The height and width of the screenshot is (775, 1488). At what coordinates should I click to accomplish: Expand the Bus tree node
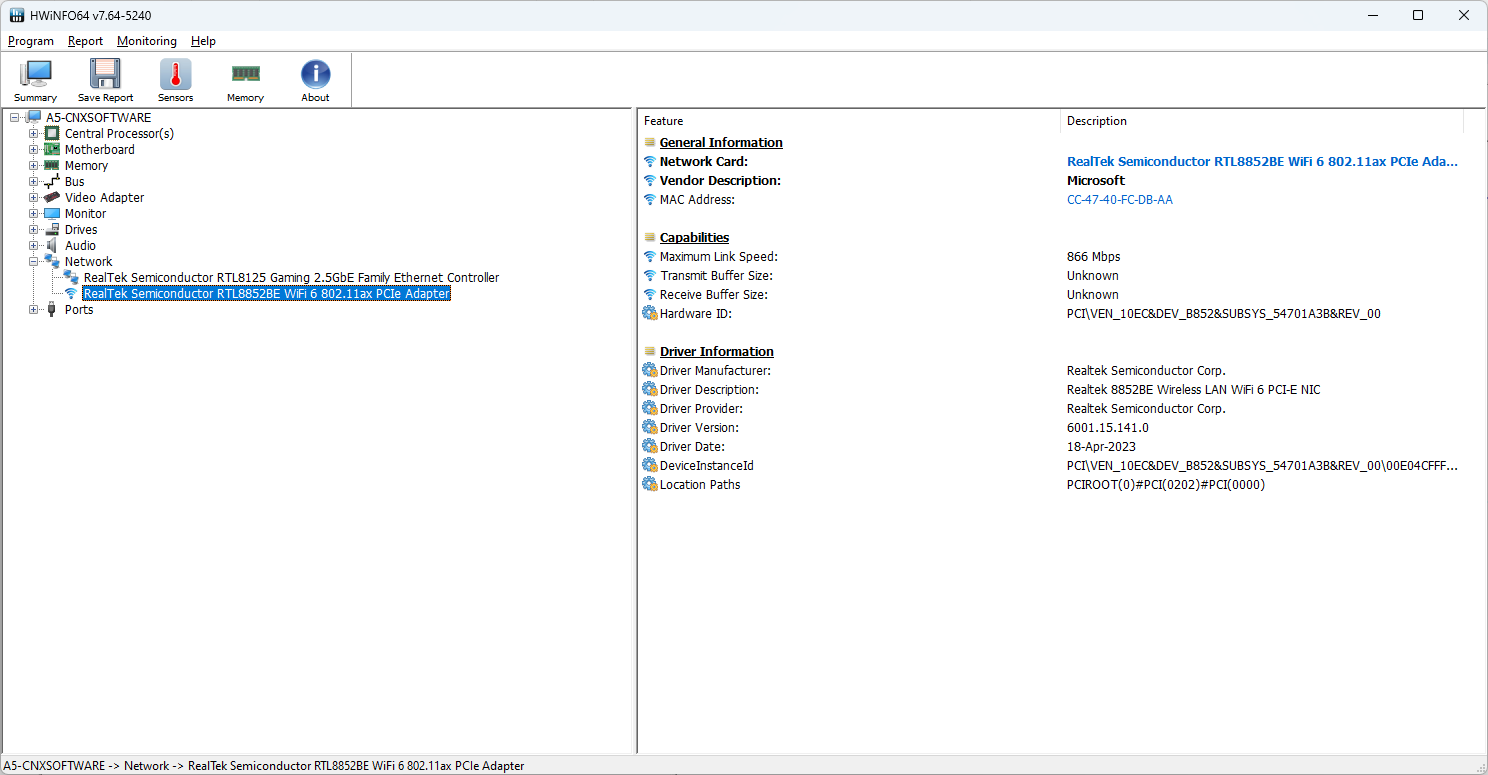click(34, 182)
